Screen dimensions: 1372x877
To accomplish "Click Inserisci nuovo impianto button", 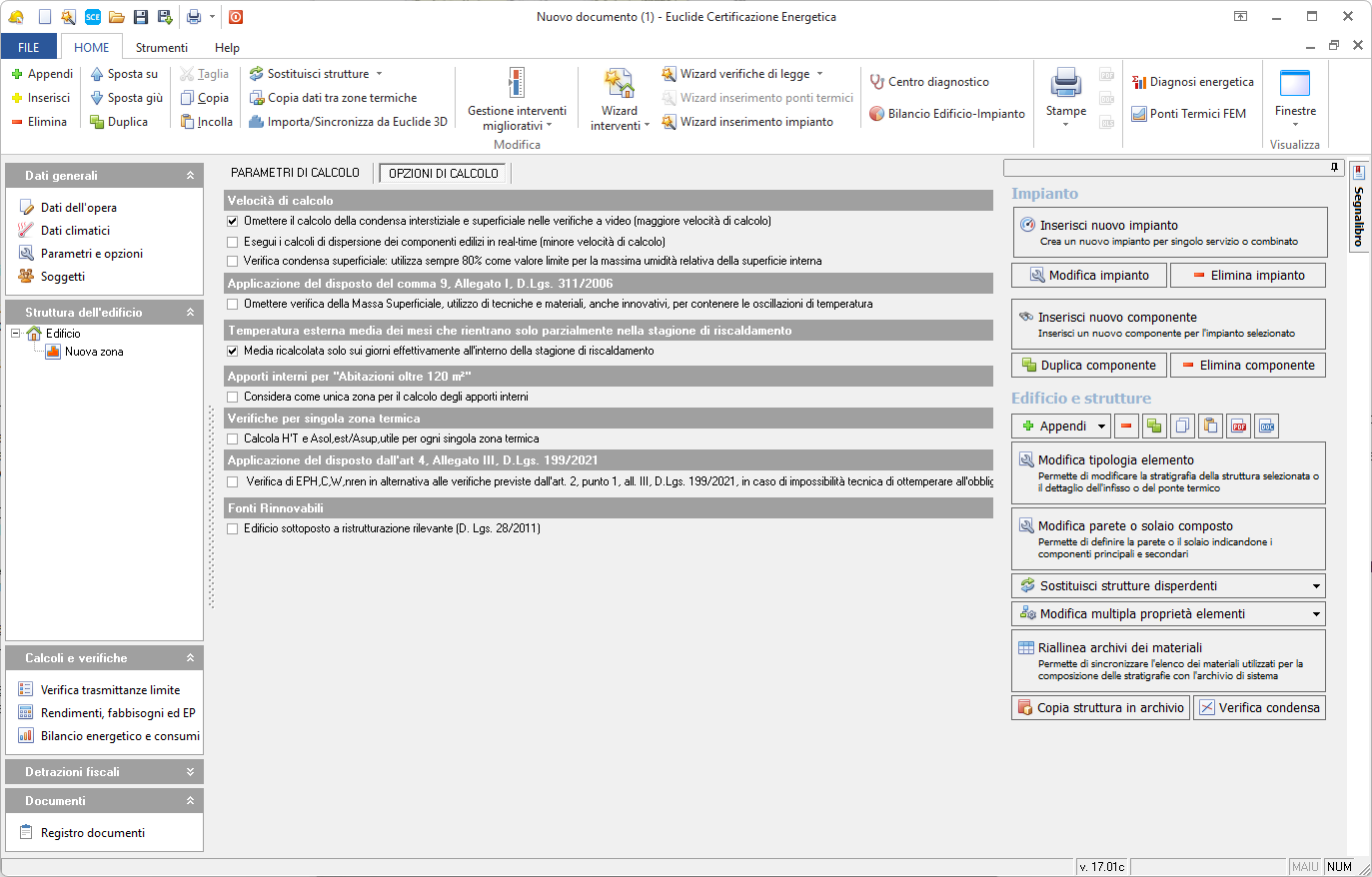I will coord(1169,233).
